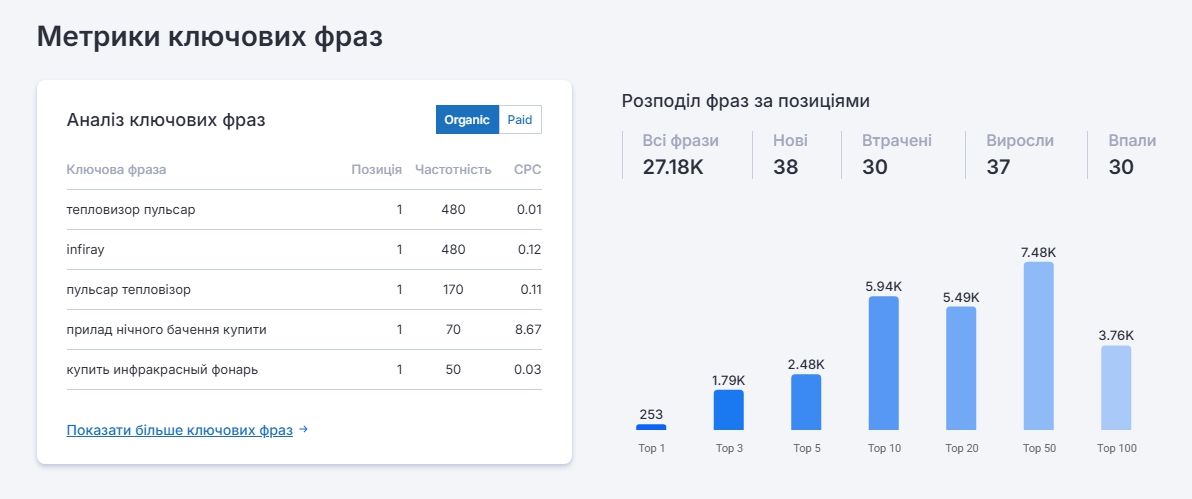Click the Top 100 bar showing 3.76K
1192x499 pixels.
coord(1116,388)
